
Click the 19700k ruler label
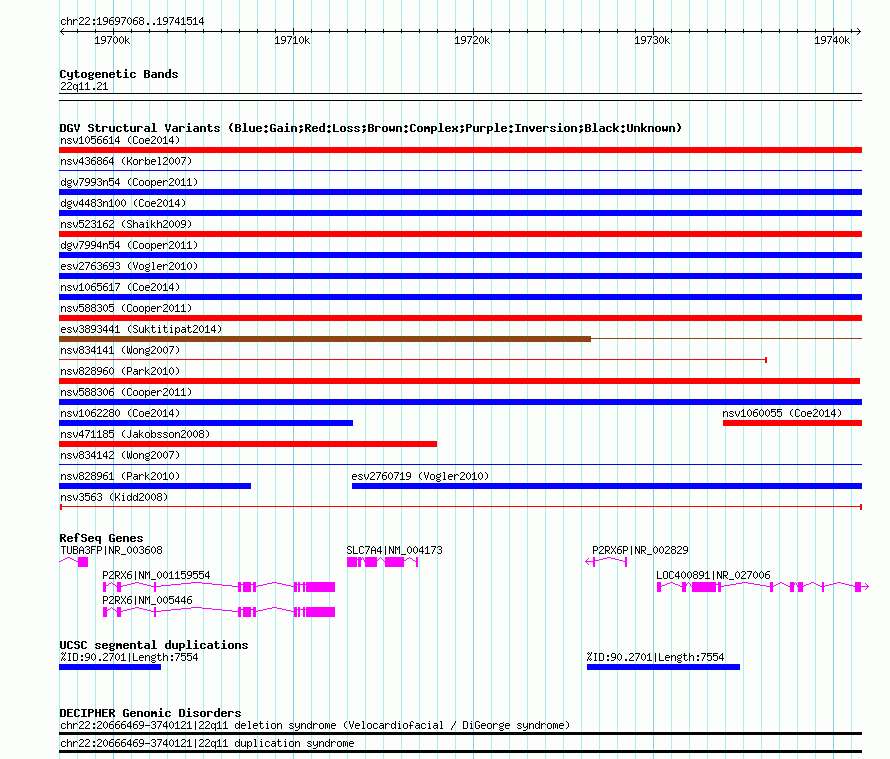(112, 40)
